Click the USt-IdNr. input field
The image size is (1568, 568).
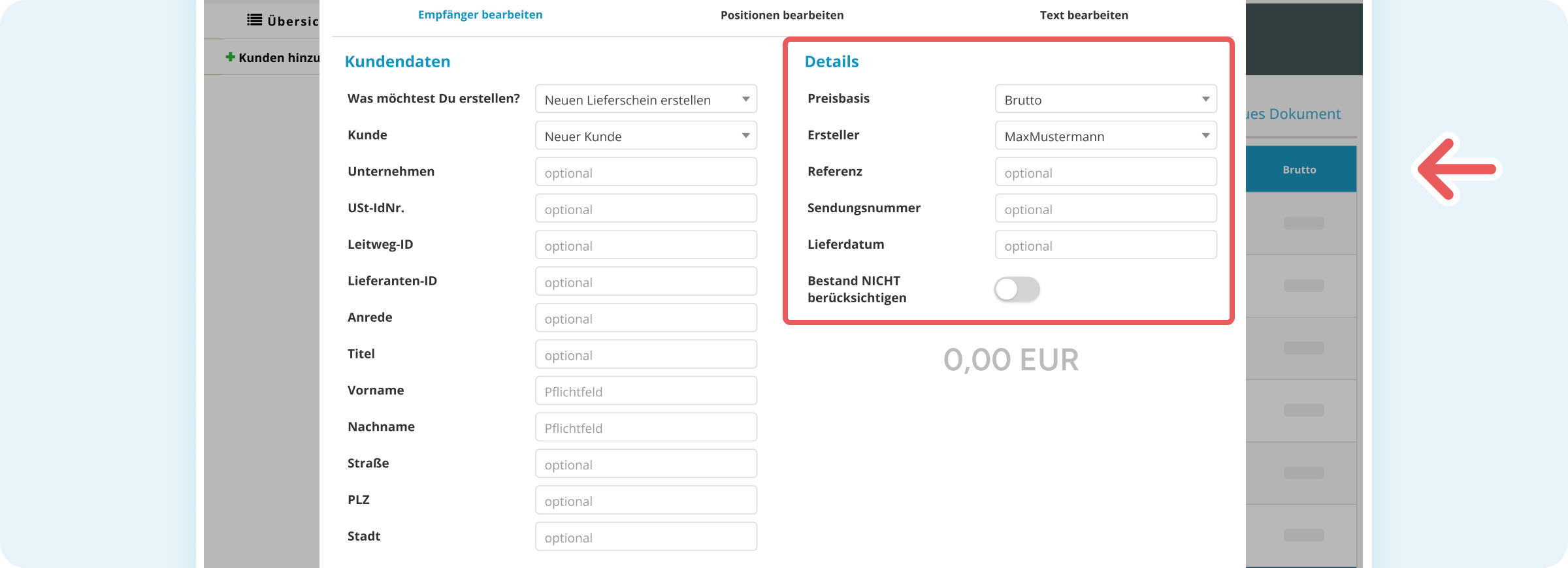click(x=646, y=209)
